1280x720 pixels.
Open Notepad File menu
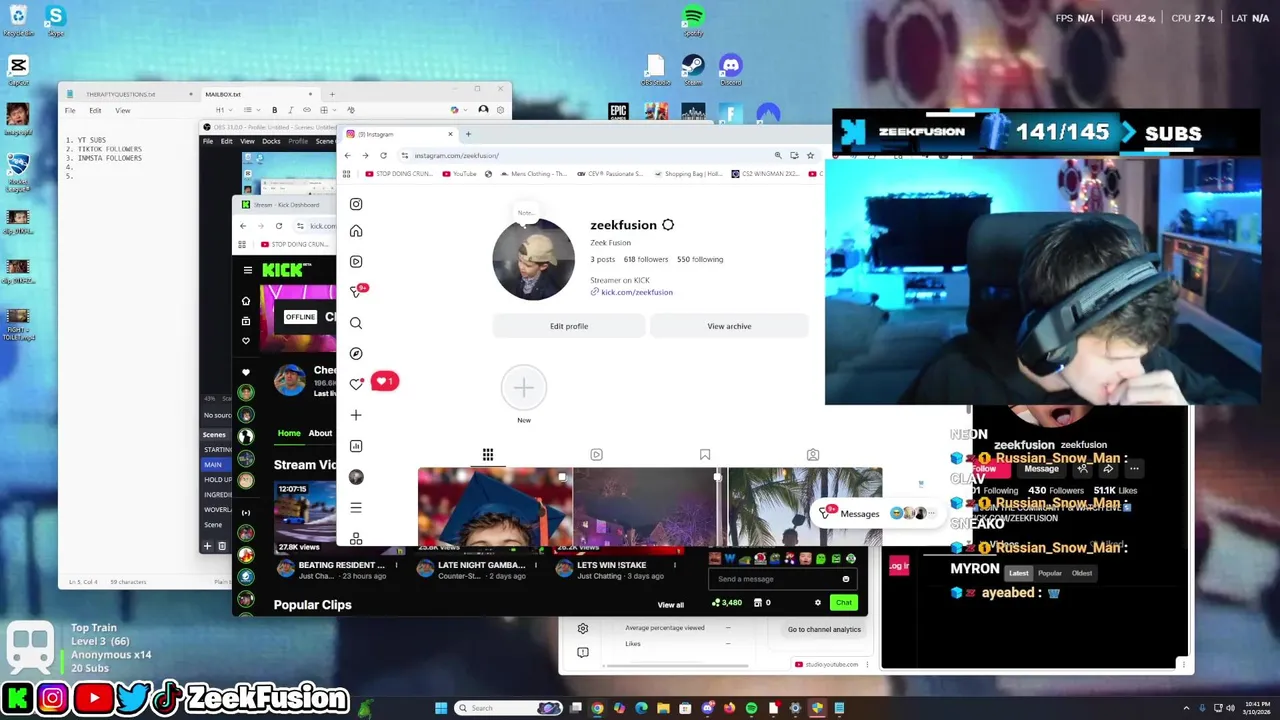click(x=70, y=110)
